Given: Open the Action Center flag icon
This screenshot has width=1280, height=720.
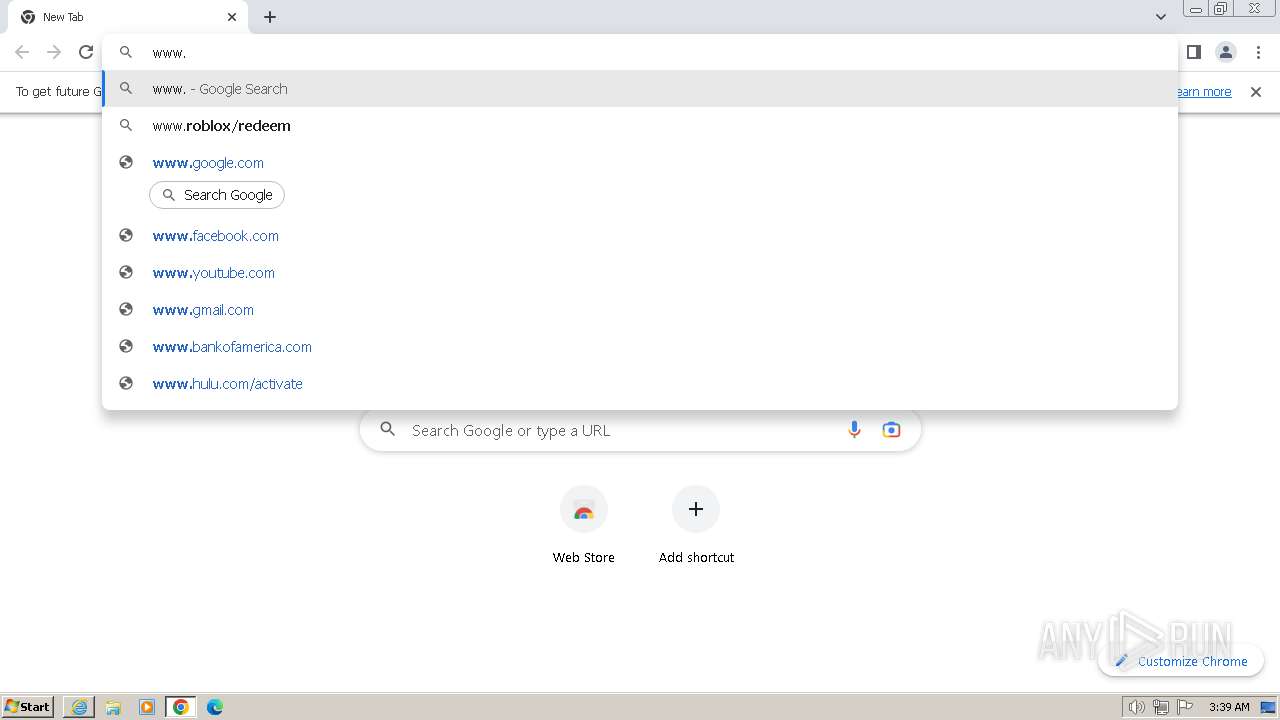Looking at the screenshot, I should tap(1185, 707).
